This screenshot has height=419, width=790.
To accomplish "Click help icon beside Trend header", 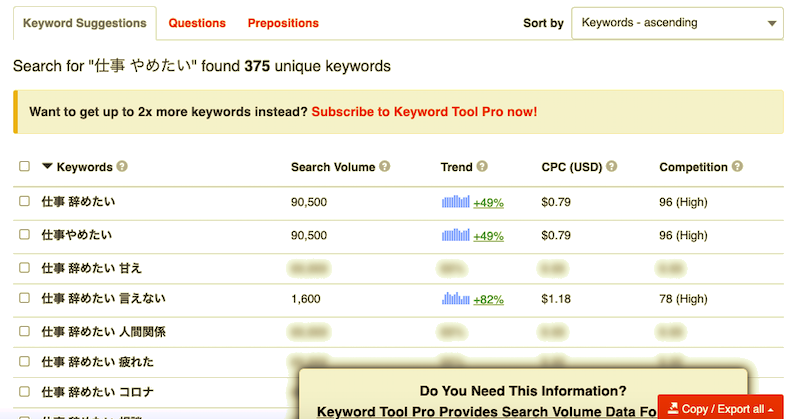I will (482, 167).
